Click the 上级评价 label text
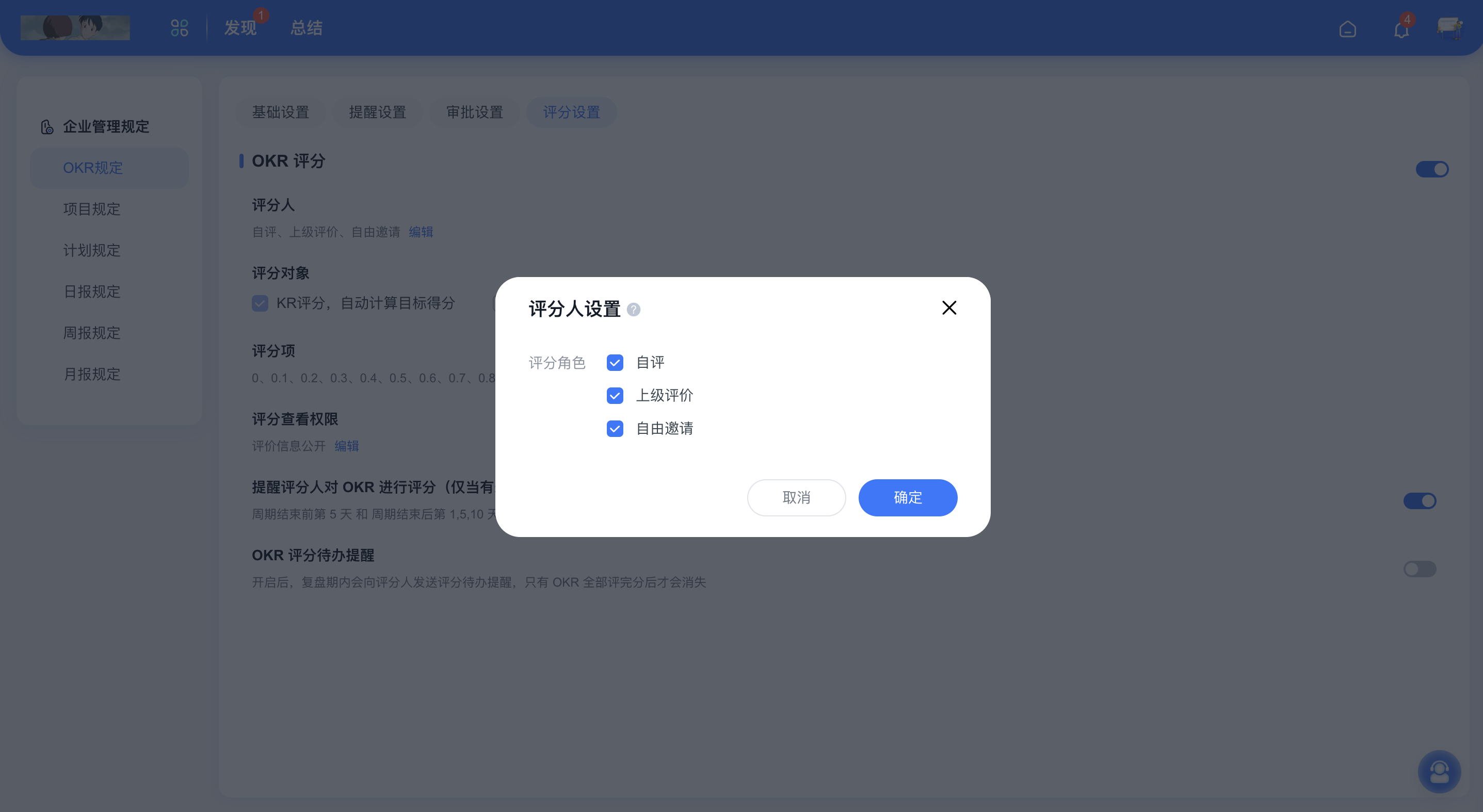 coord(664,395)
